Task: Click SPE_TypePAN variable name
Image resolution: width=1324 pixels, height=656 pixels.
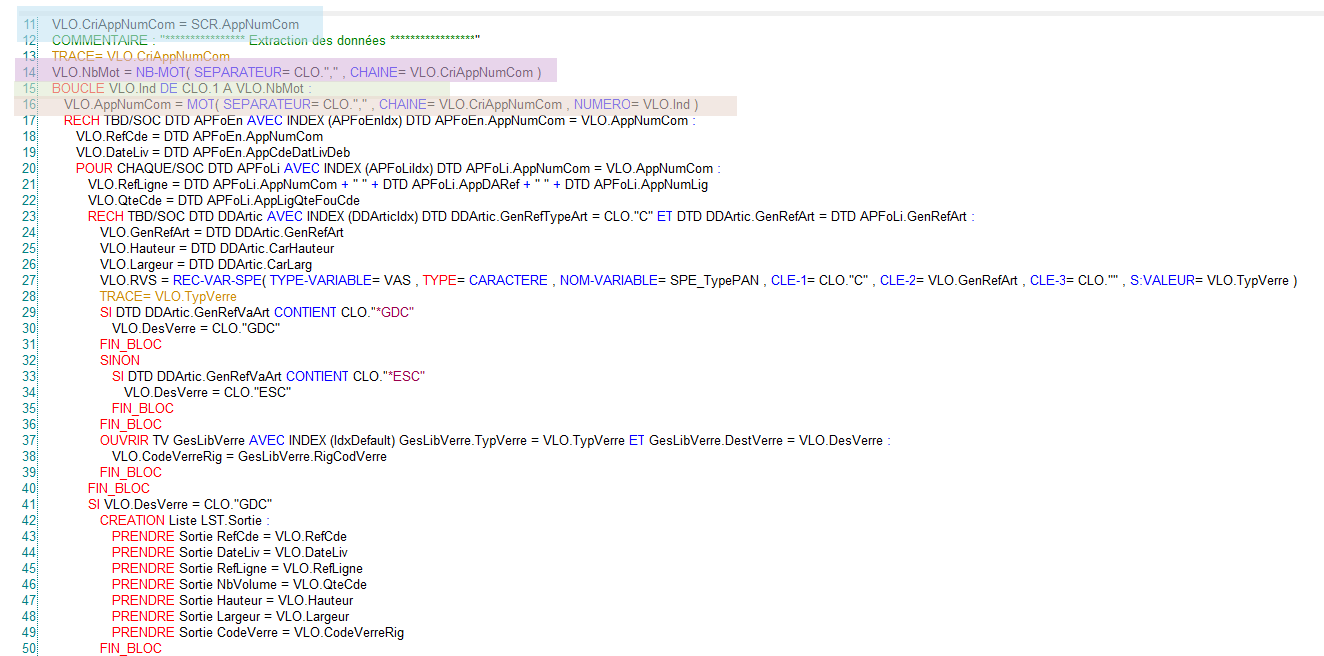Action: coord(712,280)
